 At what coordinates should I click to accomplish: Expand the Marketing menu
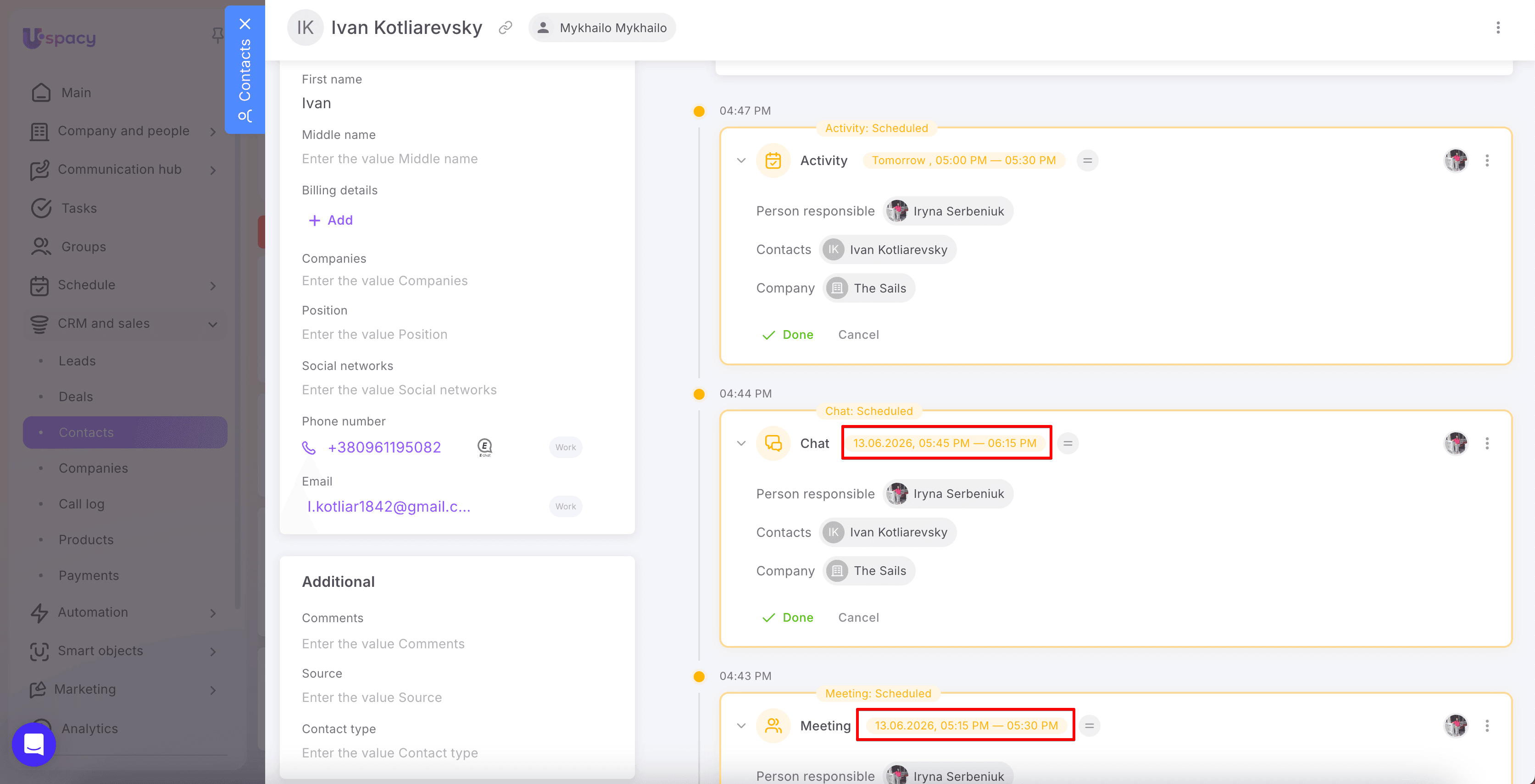pos(123,689)
